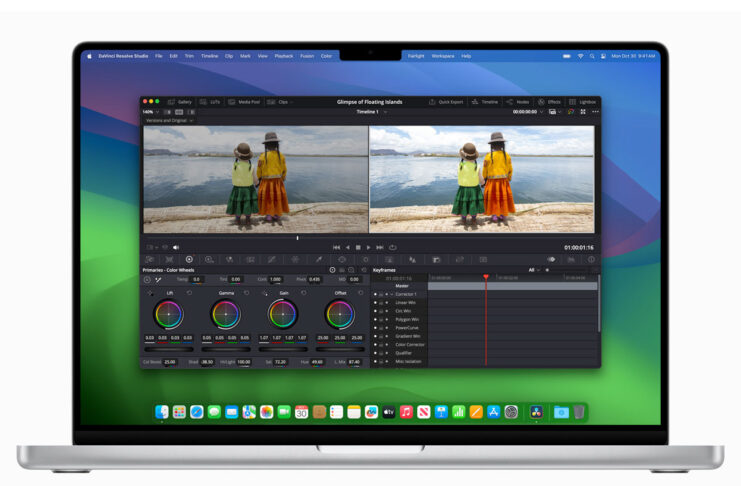Open the Media Pool button
This screenshot has height=486, width=741.
coord(244,102)
